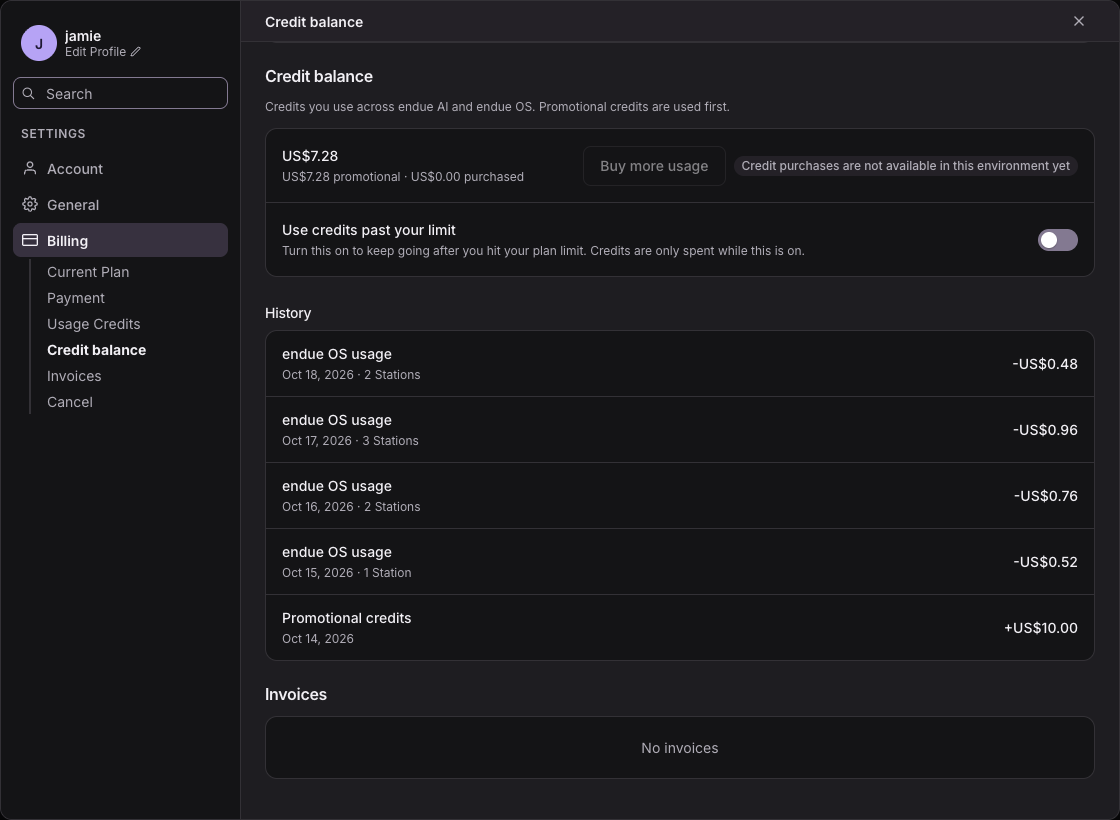Go to Cancel subsection
The width and height of the screenshot is (1120, 820).
70,402
